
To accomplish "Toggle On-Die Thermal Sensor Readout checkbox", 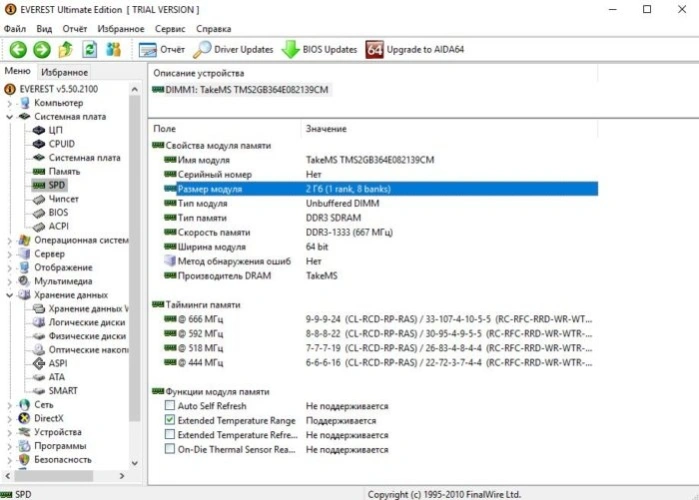I will (170, 449).
